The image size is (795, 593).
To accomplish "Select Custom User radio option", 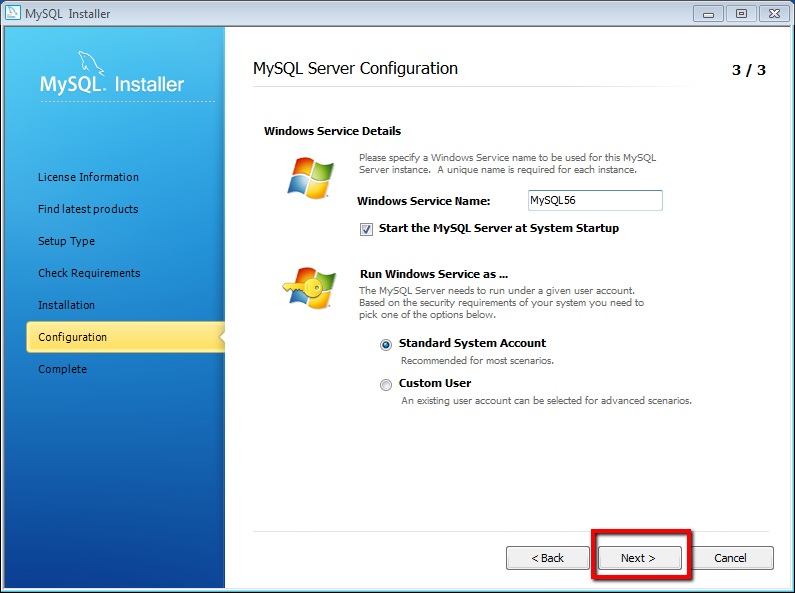I will tap(386, 385).
